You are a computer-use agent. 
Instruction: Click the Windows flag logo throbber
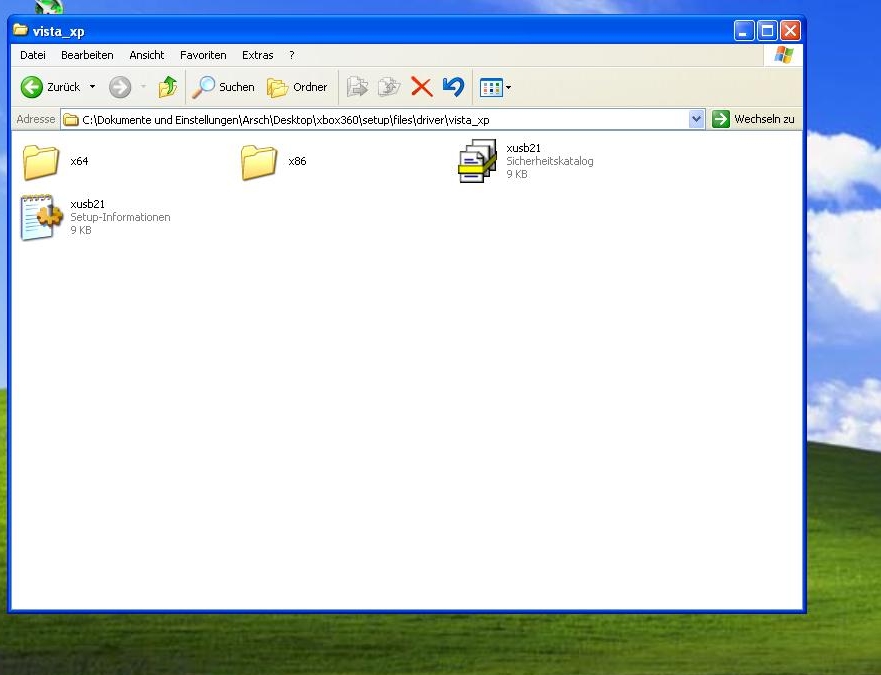783,55
